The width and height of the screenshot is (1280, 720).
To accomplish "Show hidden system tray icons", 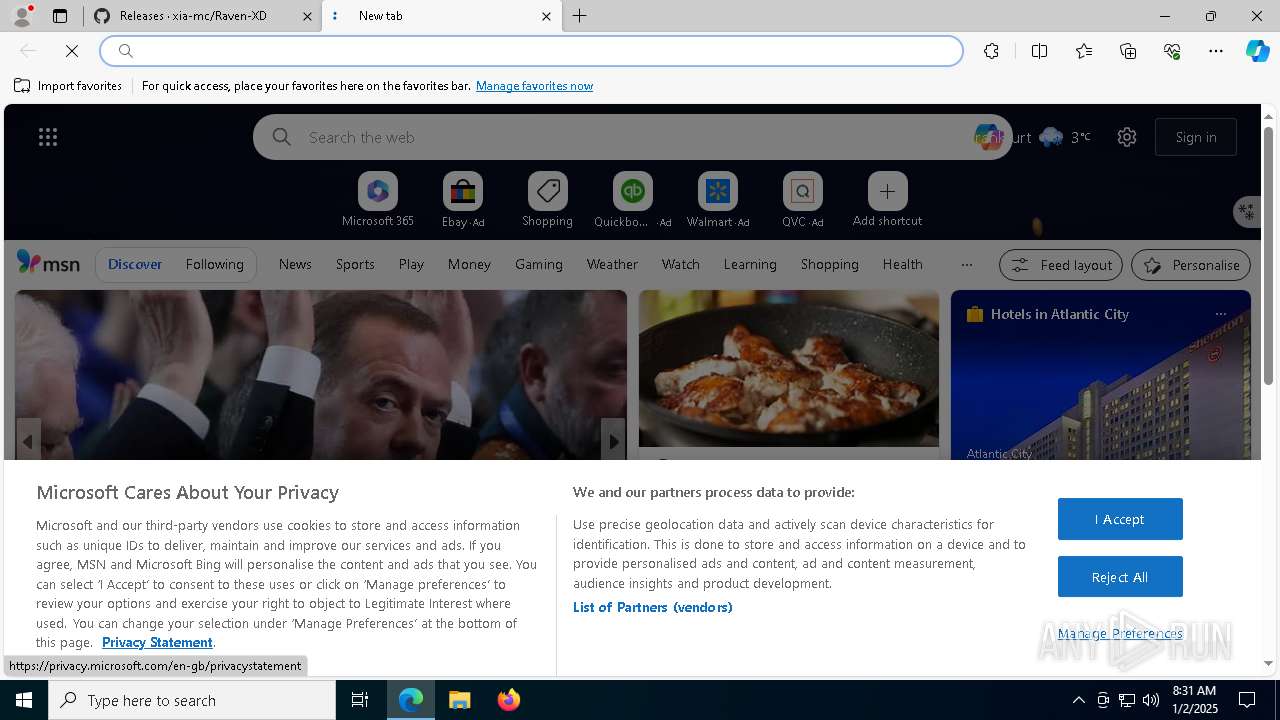I will pyautogui.click(x=1078, y=700).
